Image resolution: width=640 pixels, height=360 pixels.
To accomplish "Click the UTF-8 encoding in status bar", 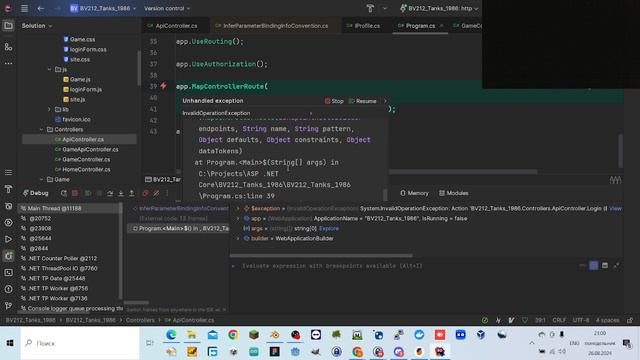I will click(x=581, y=320).
